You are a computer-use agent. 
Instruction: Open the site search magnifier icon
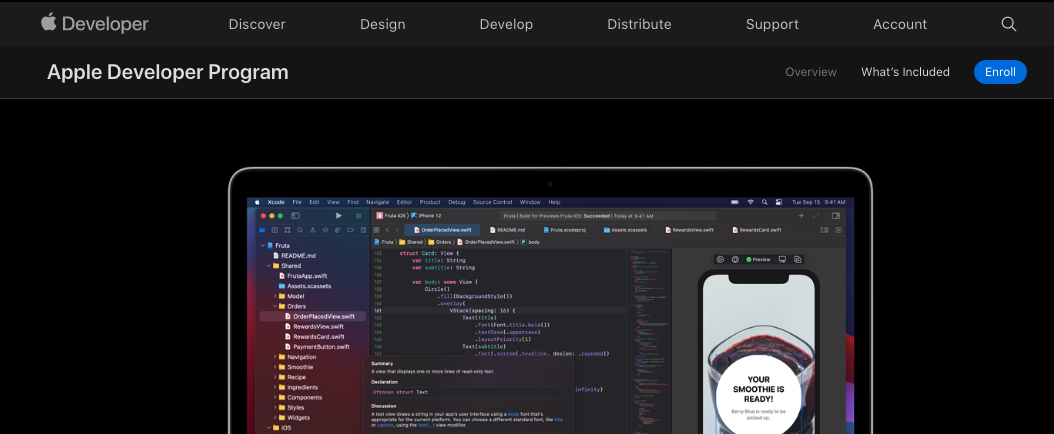point(1008,24)
